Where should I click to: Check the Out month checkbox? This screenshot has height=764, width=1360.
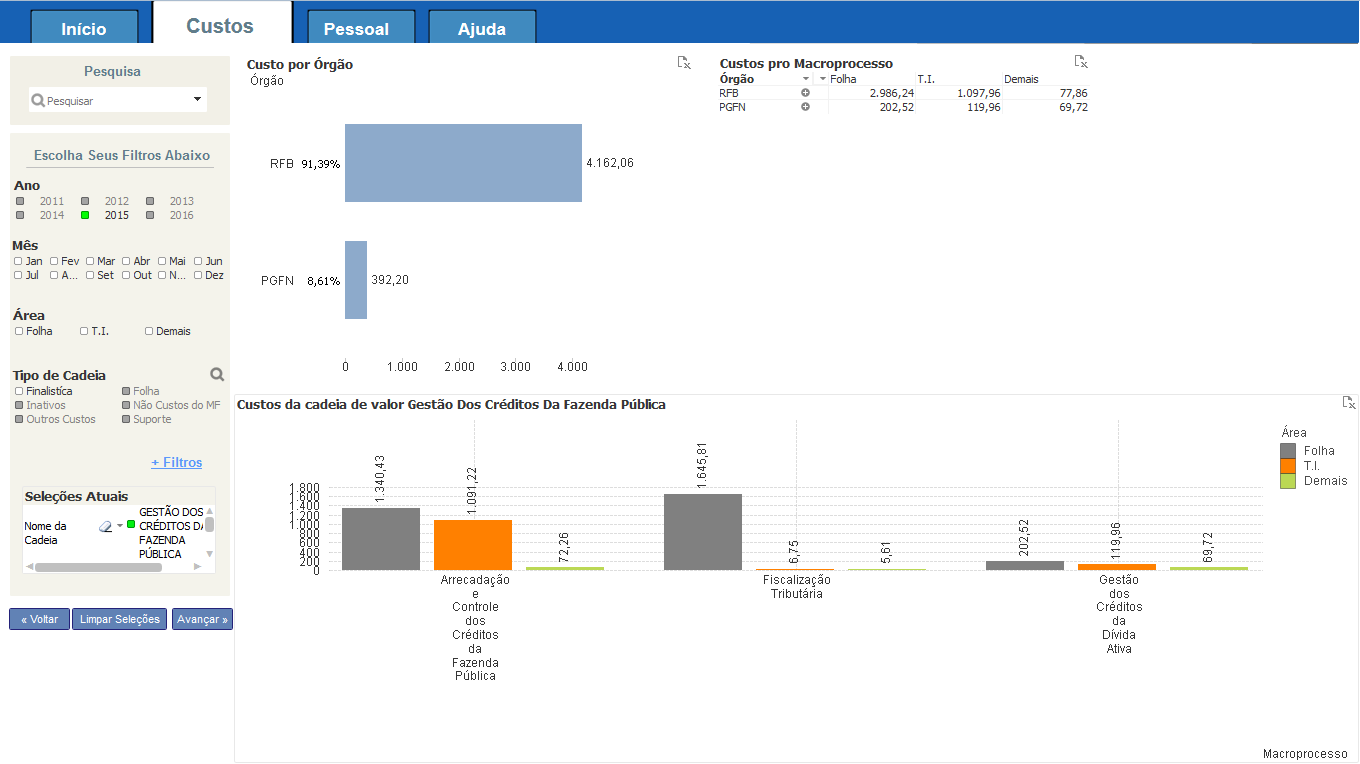pos(126,275)
